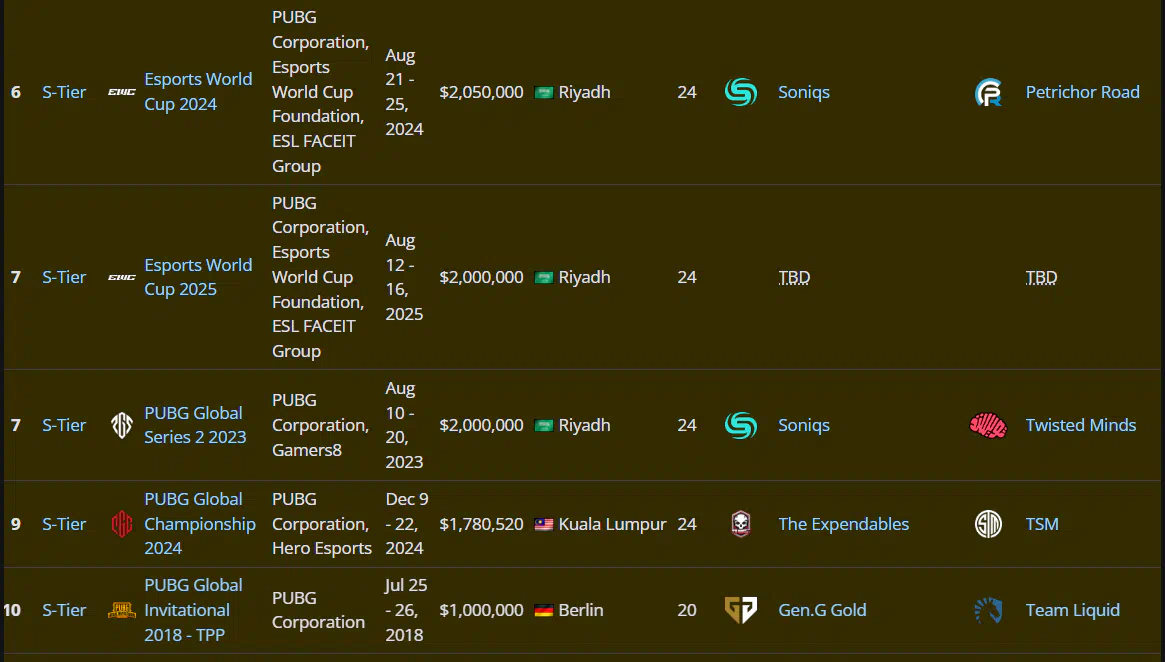Click the Gen.G Gold logo
The image size is (1165, 662).
click(x=741, y=610)
